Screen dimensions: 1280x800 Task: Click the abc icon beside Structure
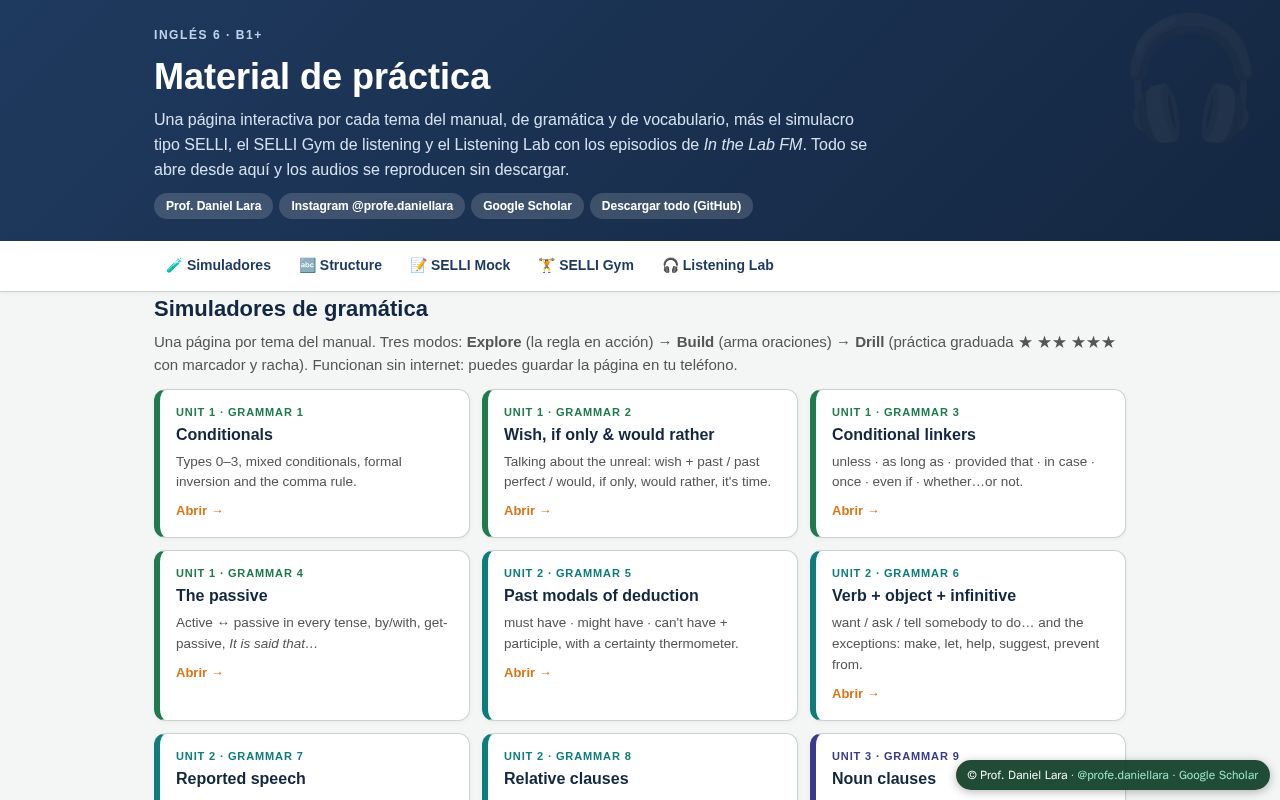307,265
